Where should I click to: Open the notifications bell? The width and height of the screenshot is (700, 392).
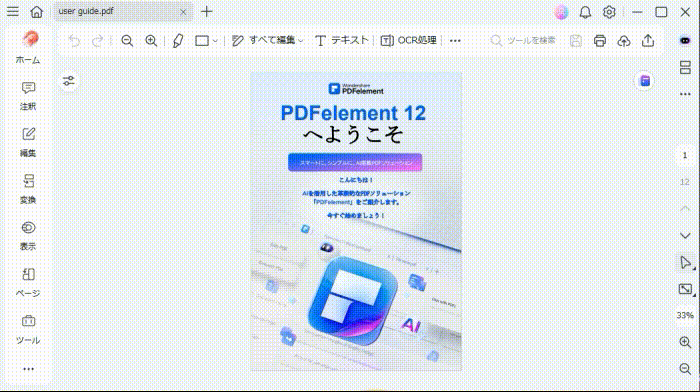pos(585,12)
